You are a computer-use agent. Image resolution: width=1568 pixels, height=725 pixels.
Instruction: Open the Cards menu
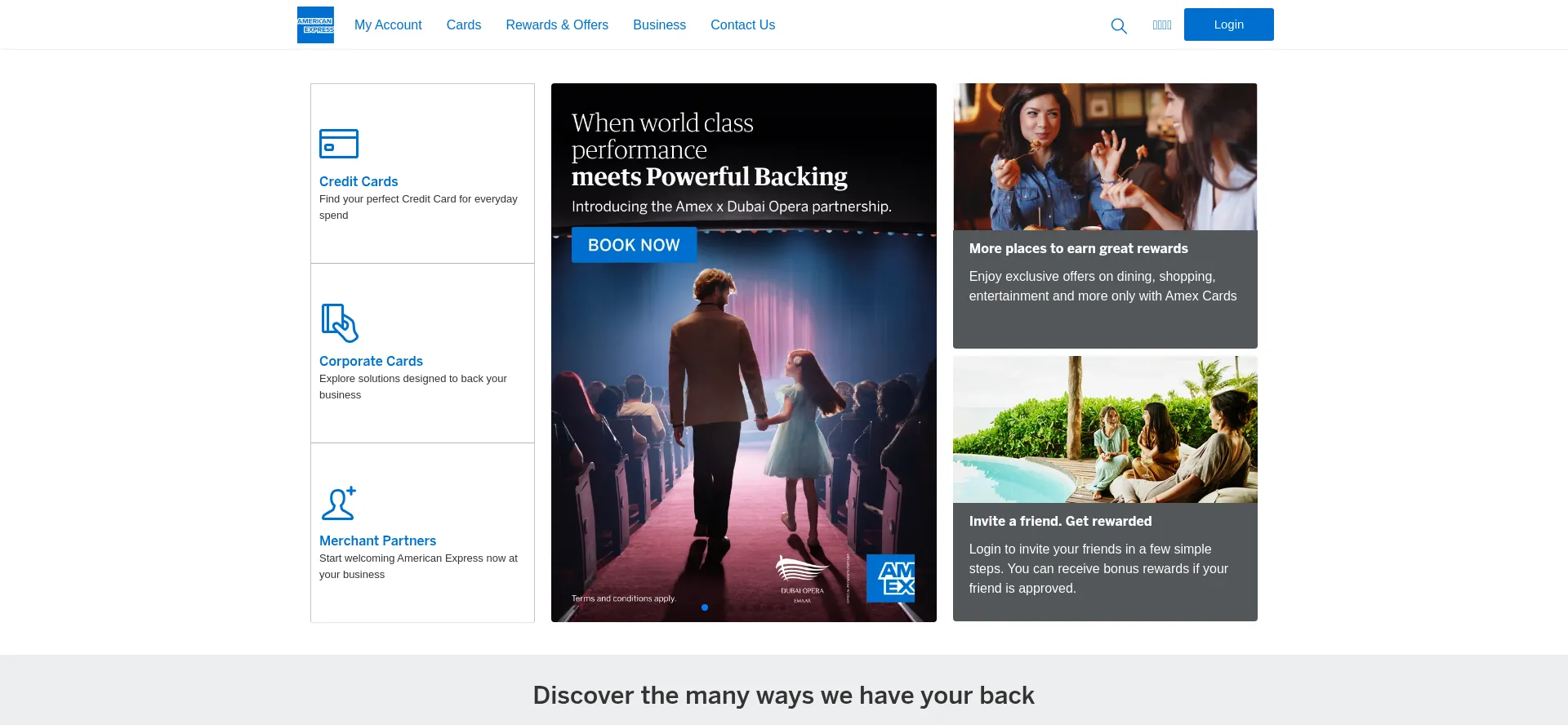[464, 24]
